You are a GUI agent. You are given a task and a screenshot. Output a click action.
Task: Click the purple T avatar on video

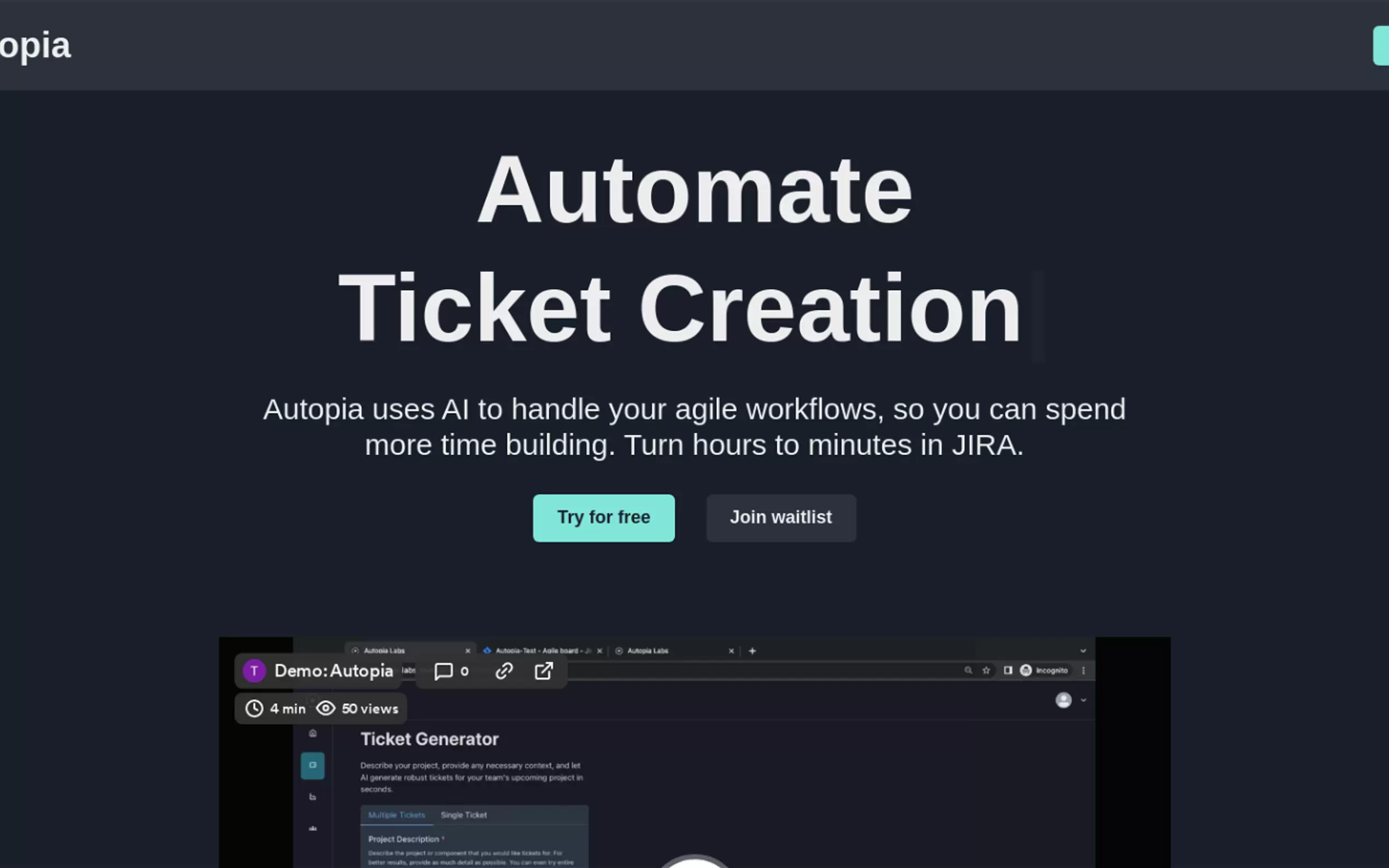tap(254, 671)
